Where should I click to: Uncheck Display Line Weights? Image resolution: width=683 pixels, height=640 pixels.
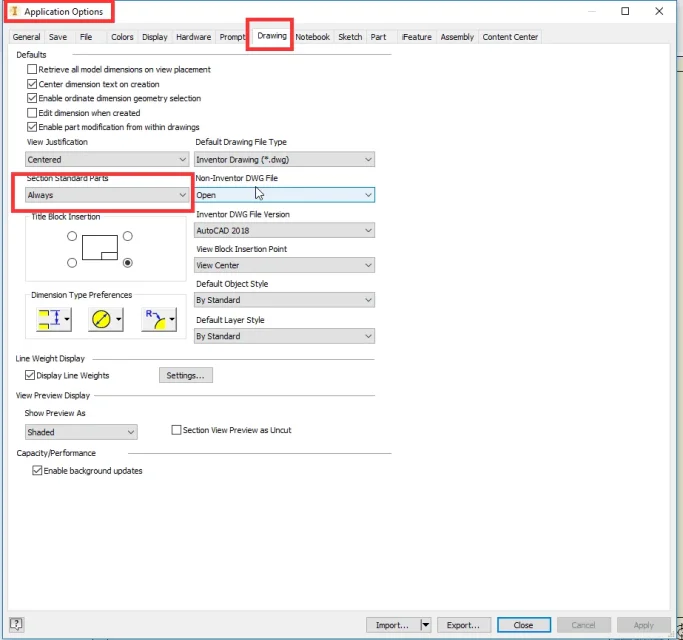click(x=30, y=375)
